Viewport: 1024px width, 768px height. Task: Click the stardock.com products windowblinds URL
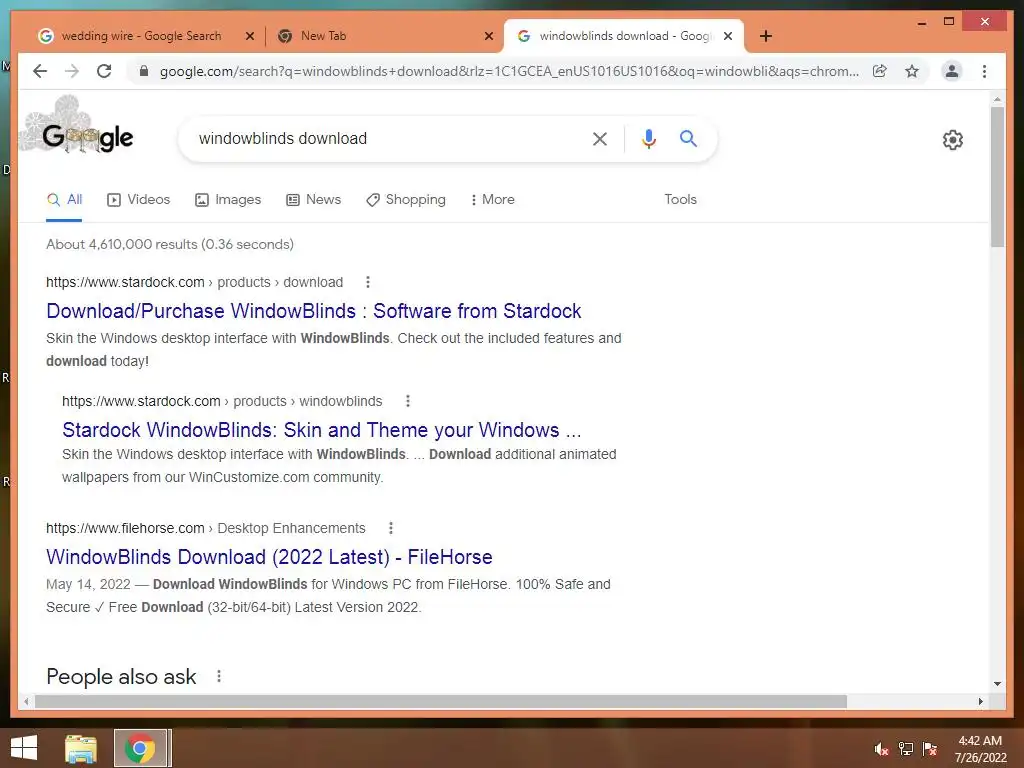(x=222, y=401)
